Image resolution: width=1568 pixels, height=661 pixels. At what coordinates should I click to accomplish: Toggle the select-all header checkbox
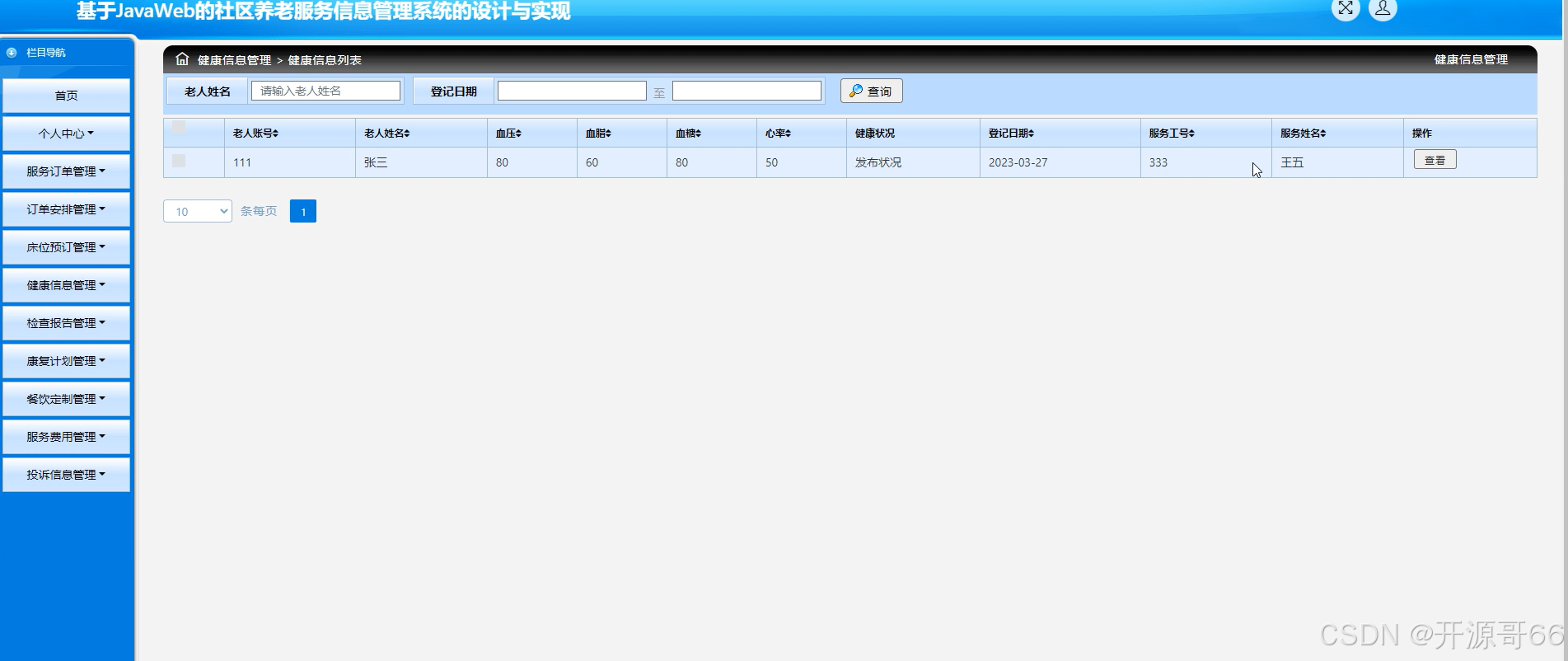tap(179, 127)
